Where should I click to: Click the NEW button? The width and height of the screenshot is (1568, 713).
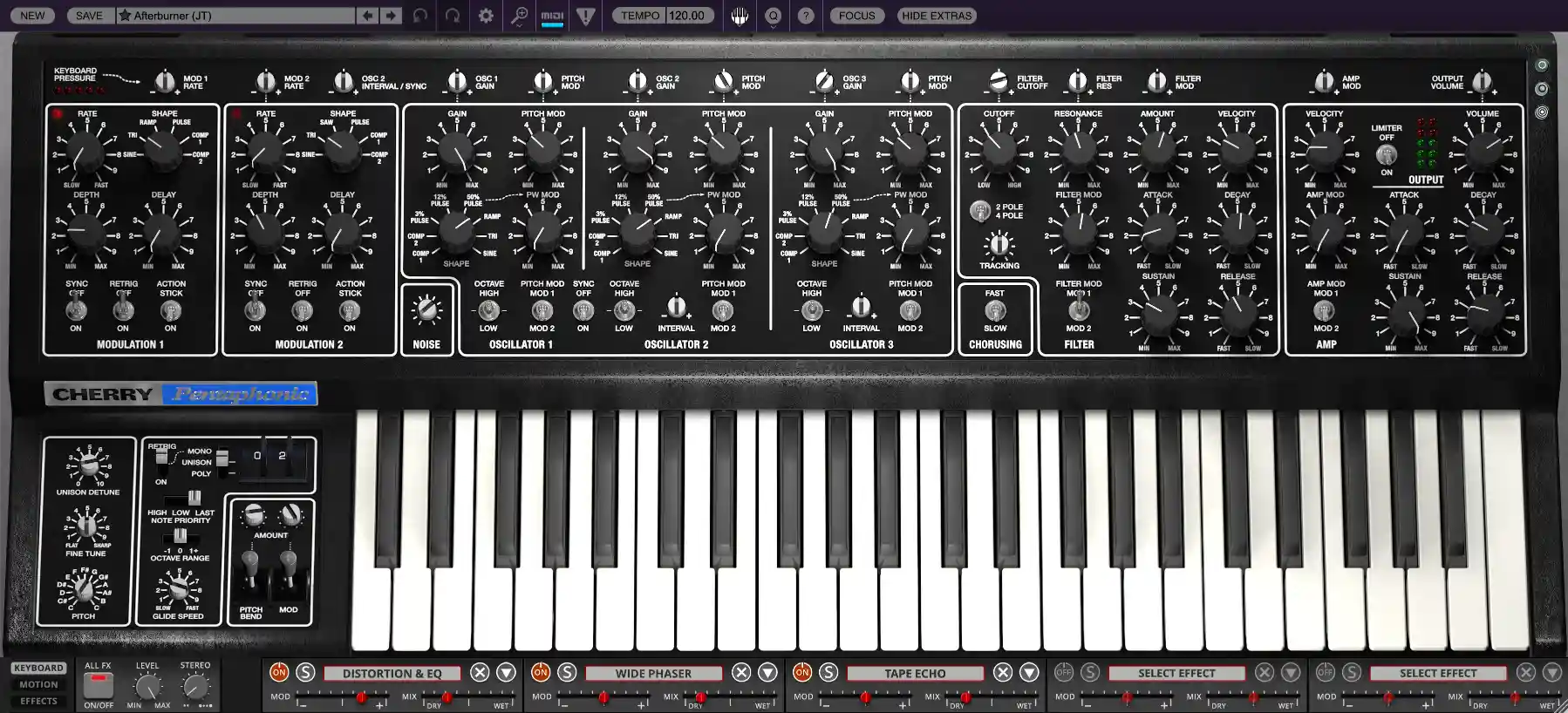33,16
